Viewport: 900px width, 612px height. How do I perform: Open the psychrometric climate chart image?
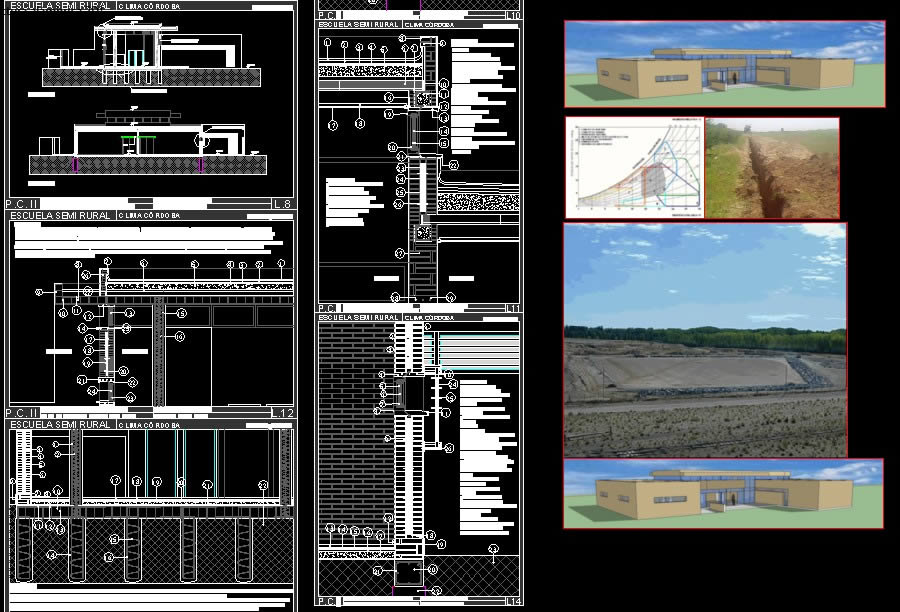[x=634, y=167]
